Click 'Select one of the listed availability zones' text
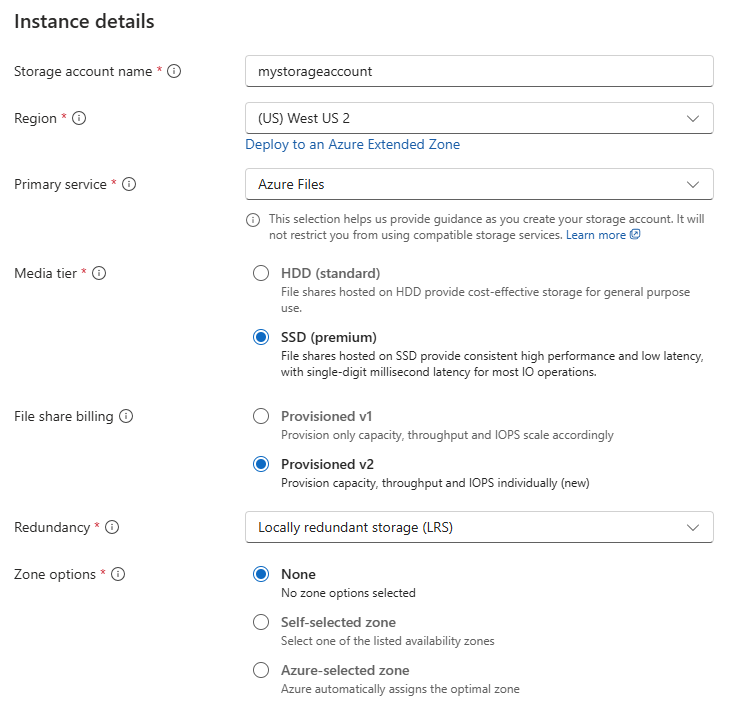The width and height of the screenshot is (730, 710). 388,641
